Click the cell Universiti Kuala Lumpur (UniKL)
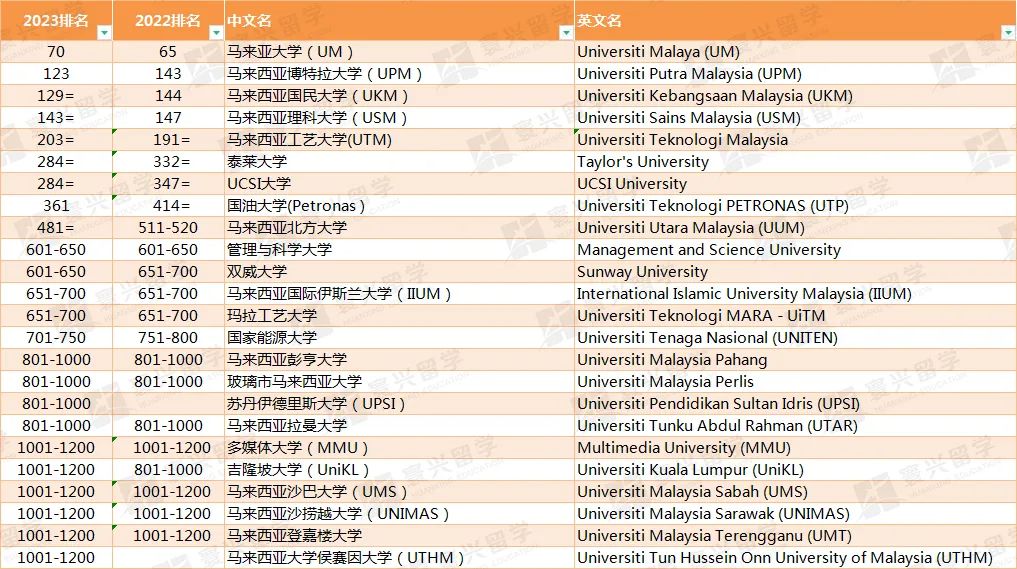 796,470
